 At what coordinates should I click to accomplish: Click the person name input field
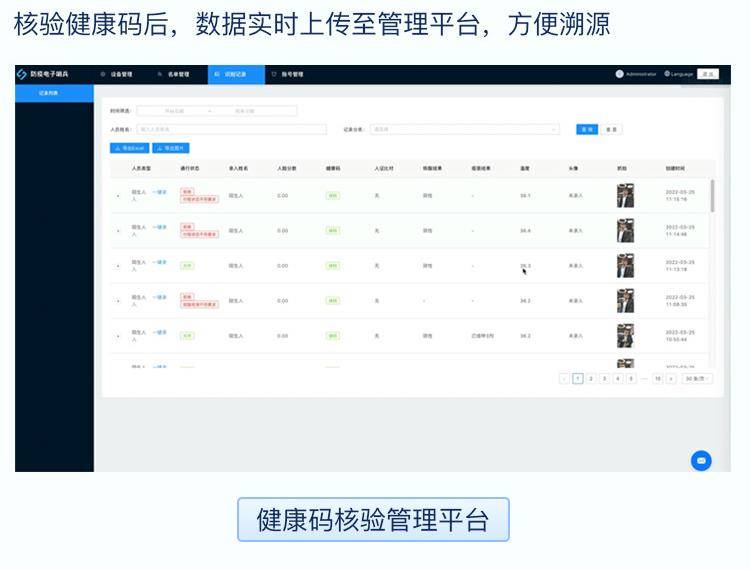tap(231, 129)
